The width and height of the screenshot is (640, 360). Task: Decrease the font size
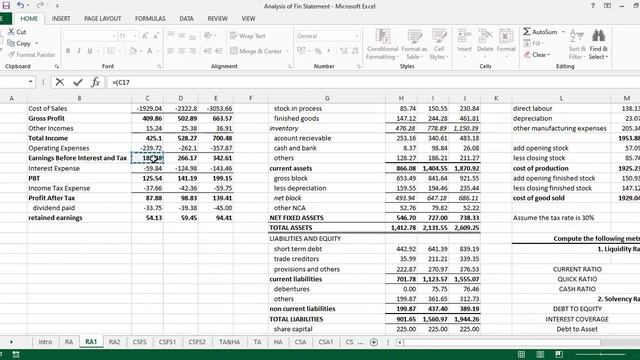point(156,36)
